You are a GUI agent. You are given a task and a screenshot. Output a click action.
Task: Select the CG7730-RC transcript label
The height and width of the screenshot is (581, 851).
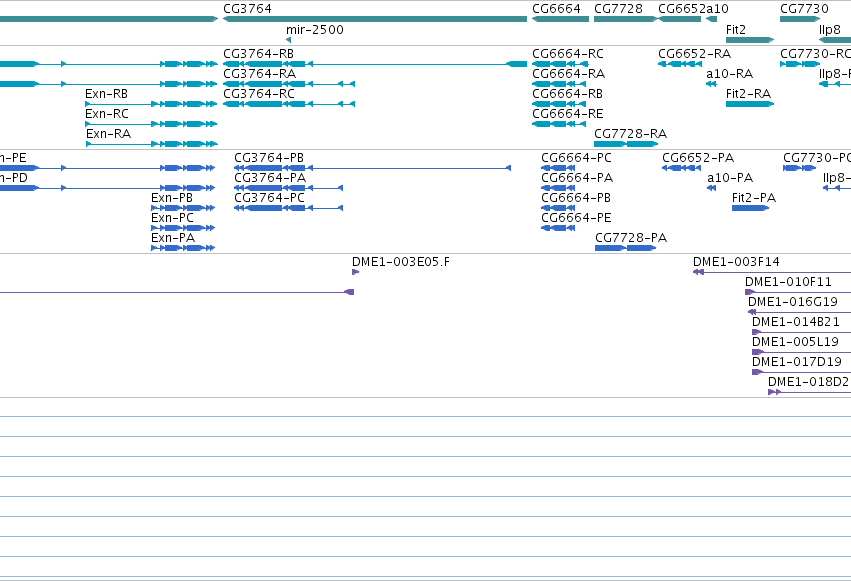[815, 54]
